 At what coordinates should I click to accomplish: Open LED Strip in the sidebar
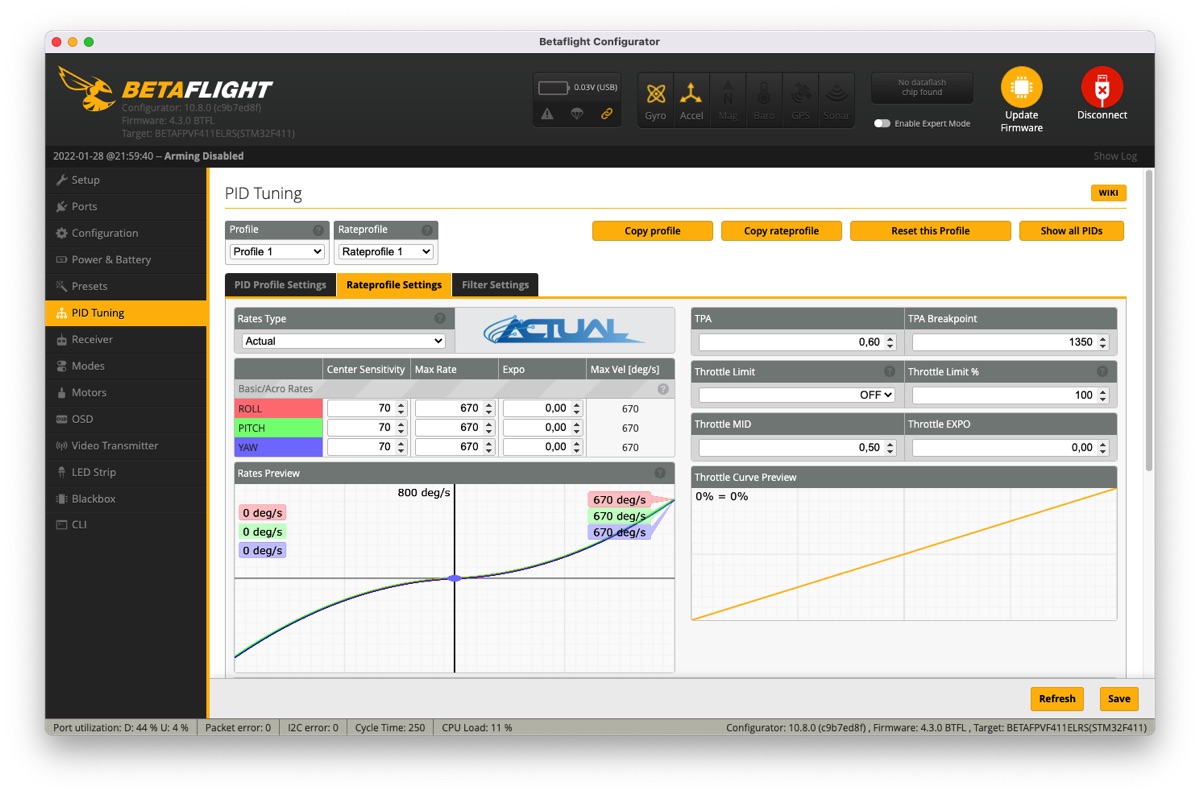pyautogui.click(x=126, y=472)
